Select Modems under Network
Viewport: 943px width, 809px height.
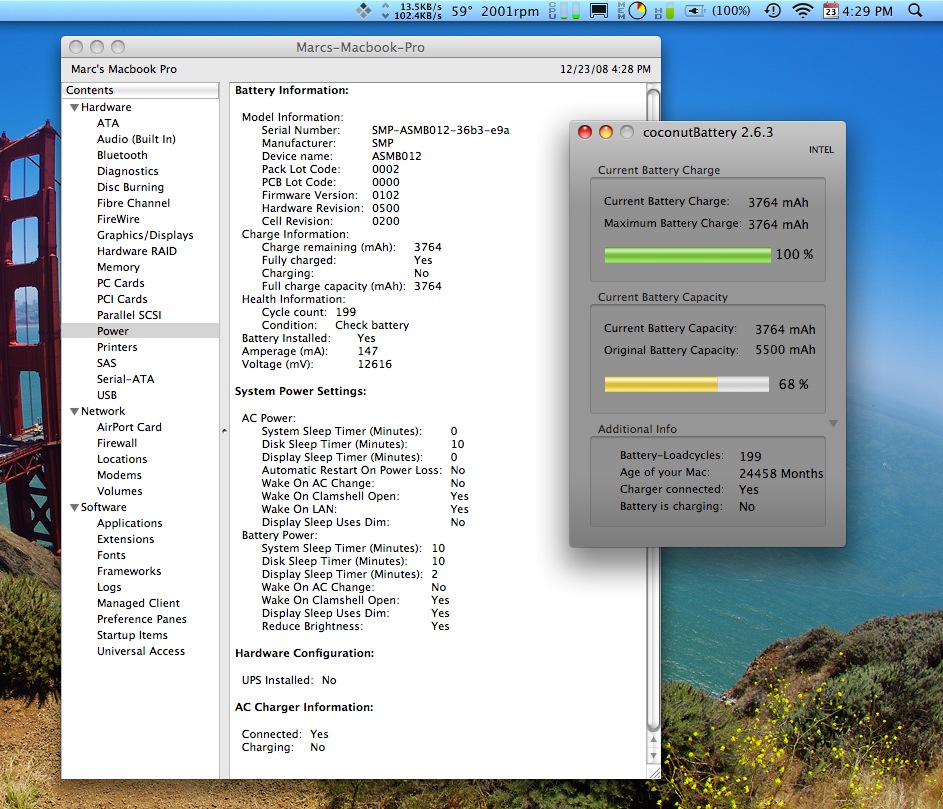click(x=120, y=475)
